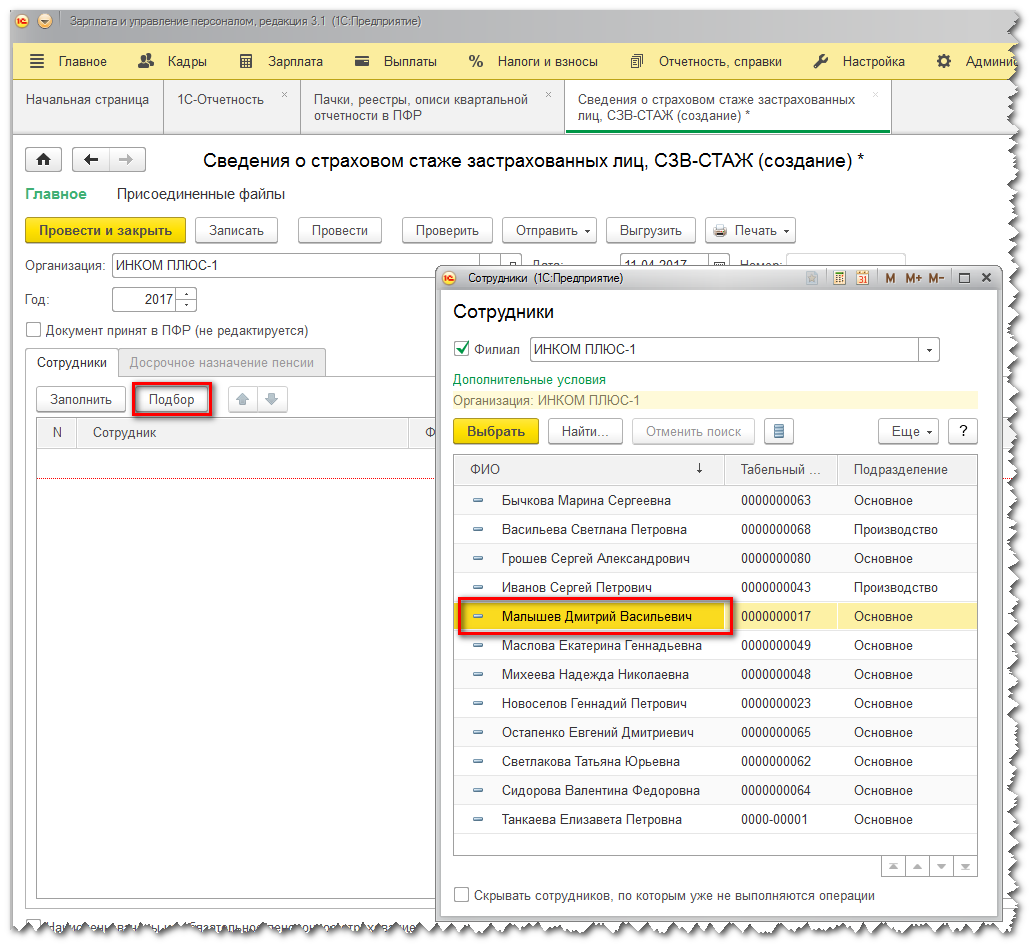Click the M memory button in dialog title
Viewport: 1036px width, 950px height.
pyautogui.click(x=890, y=278)
